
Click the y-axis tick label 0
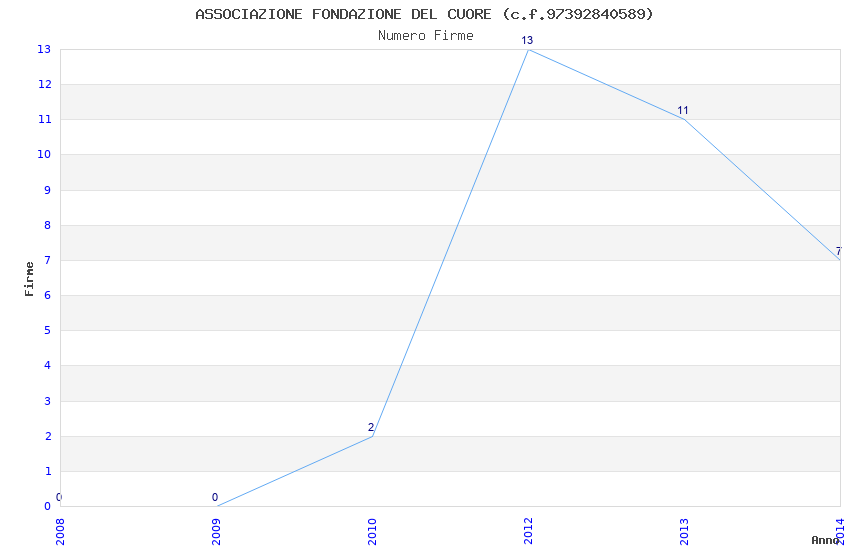pos(48,506)
